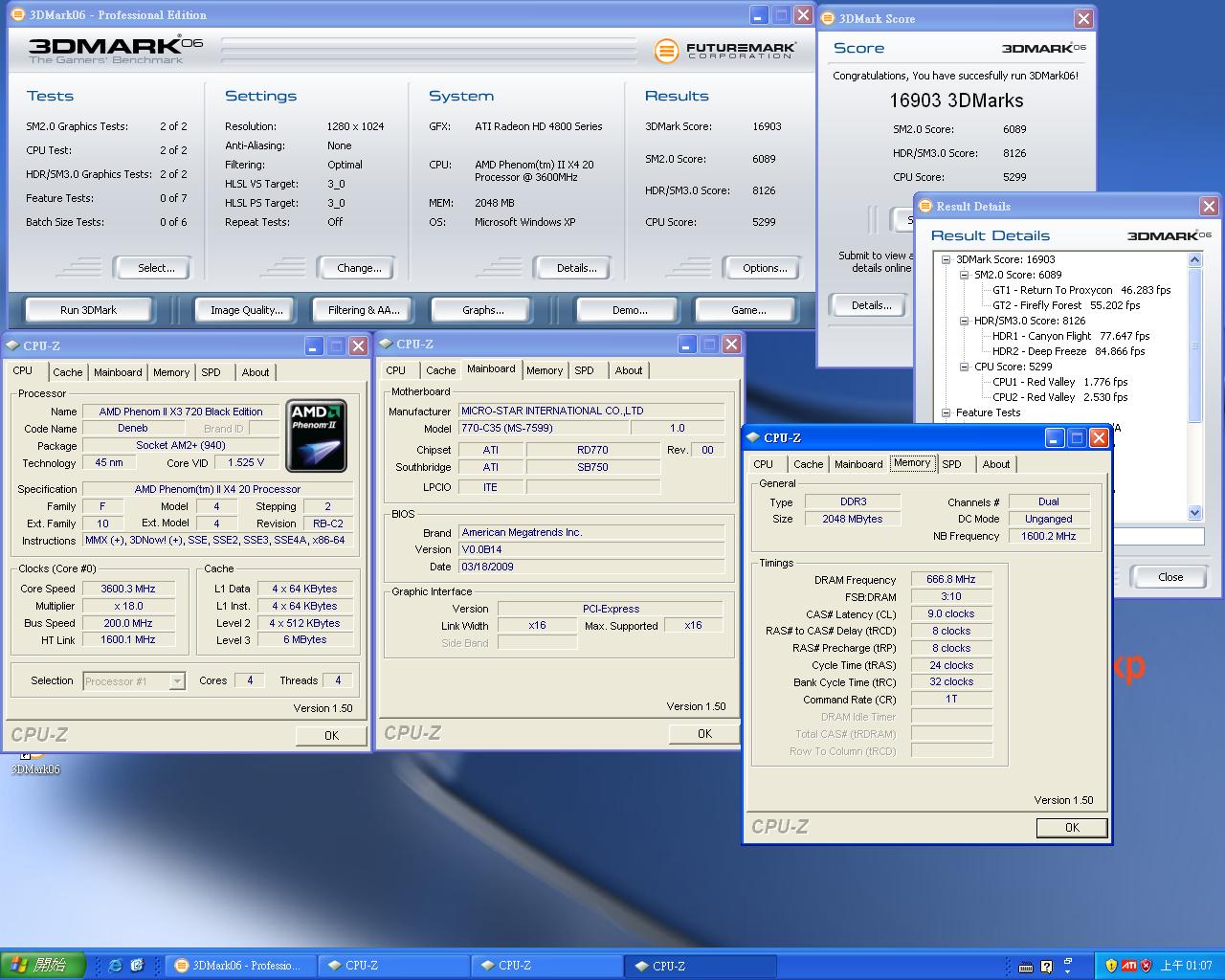
Task: Collapse the CPU Score tree node
Action: (x=965, y=367)
